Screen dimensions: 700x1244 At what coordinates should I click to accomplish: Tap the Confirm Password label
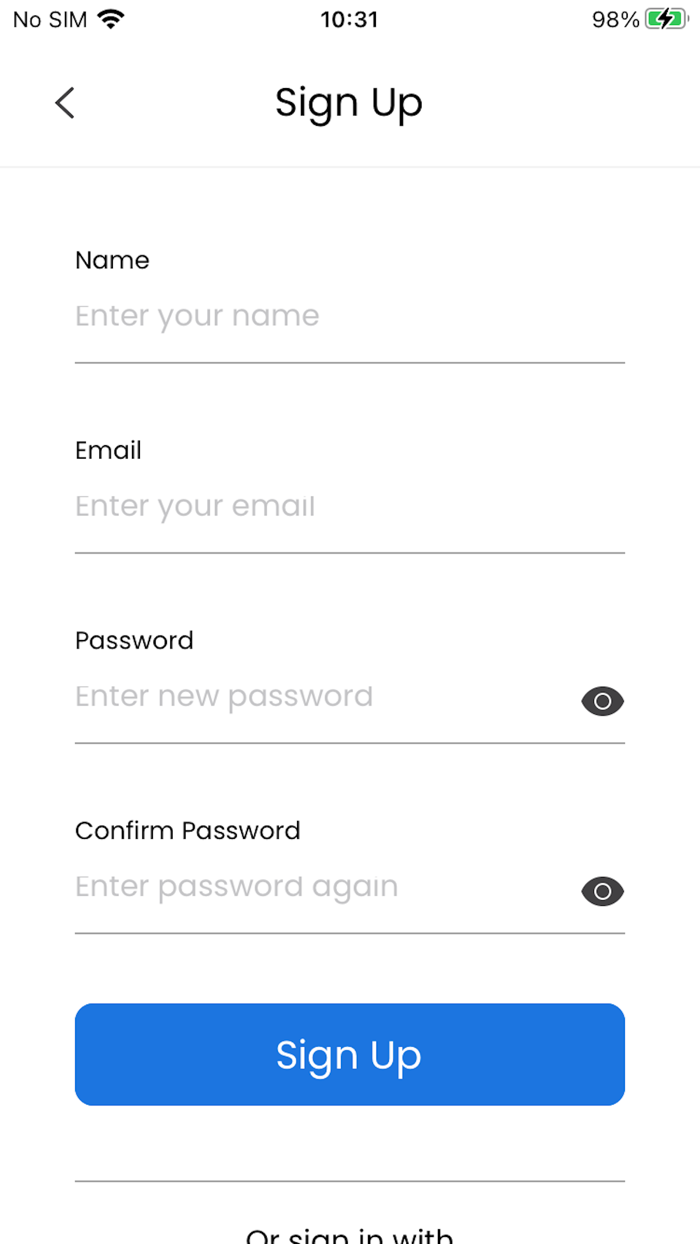187,830
